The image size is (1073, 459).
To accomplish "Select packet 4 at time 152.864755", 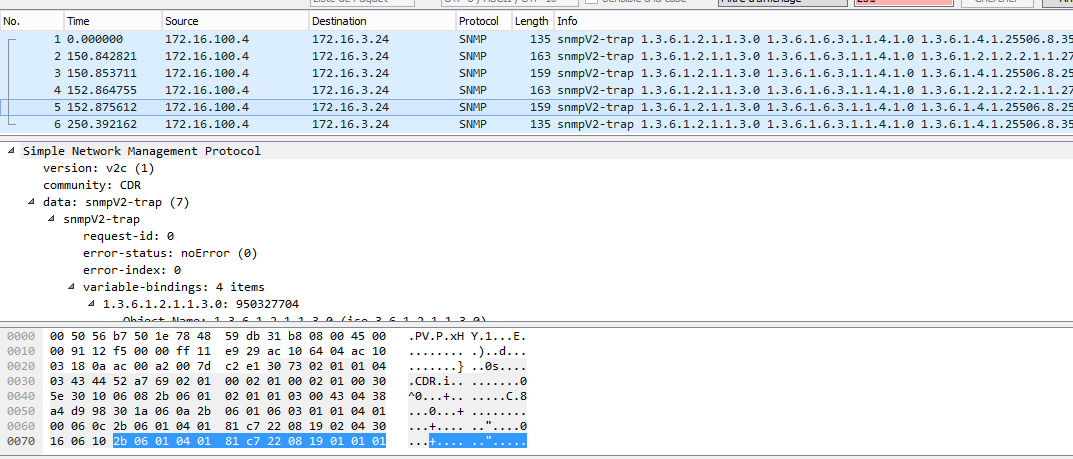I will click(x=536, y=90).
